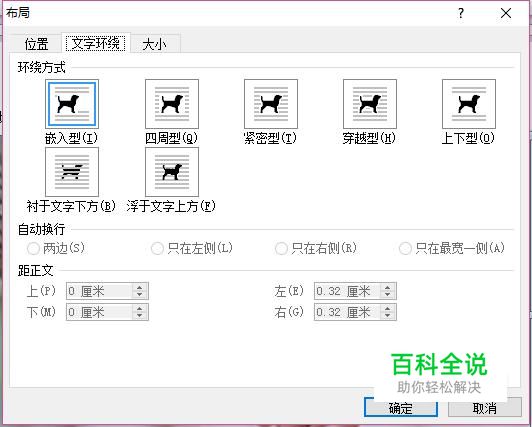532x427 pixels.
Task: Click the 确定 button
Action: [x=401, y=408]
